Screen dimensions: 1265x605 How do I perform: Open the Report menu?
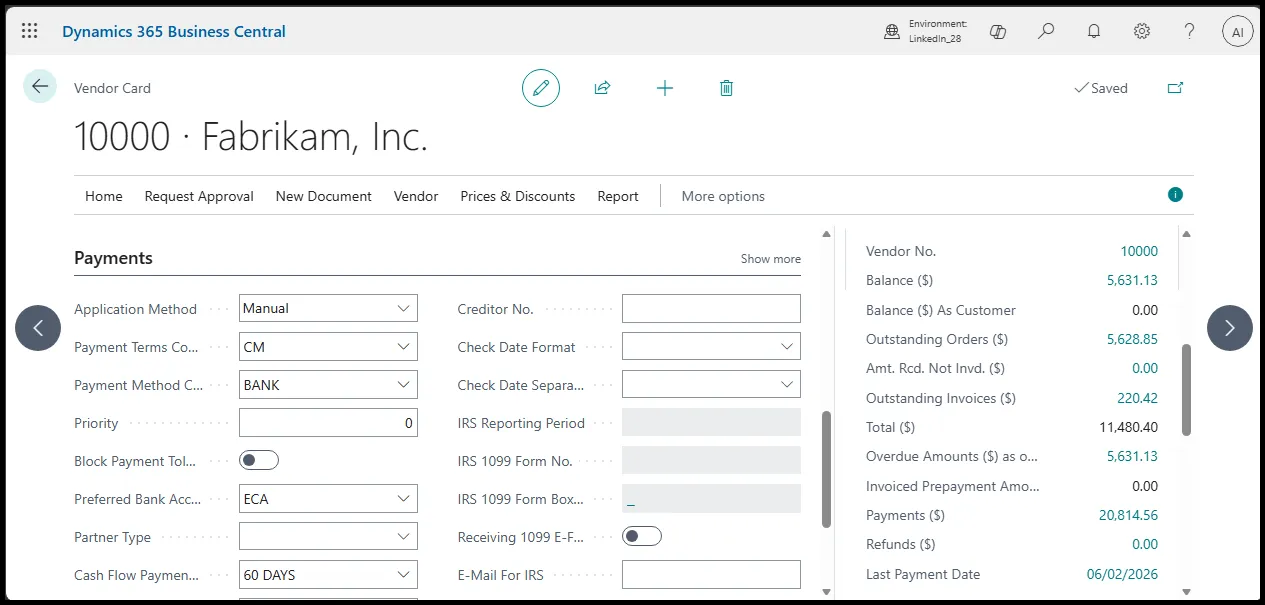(618, 196)
